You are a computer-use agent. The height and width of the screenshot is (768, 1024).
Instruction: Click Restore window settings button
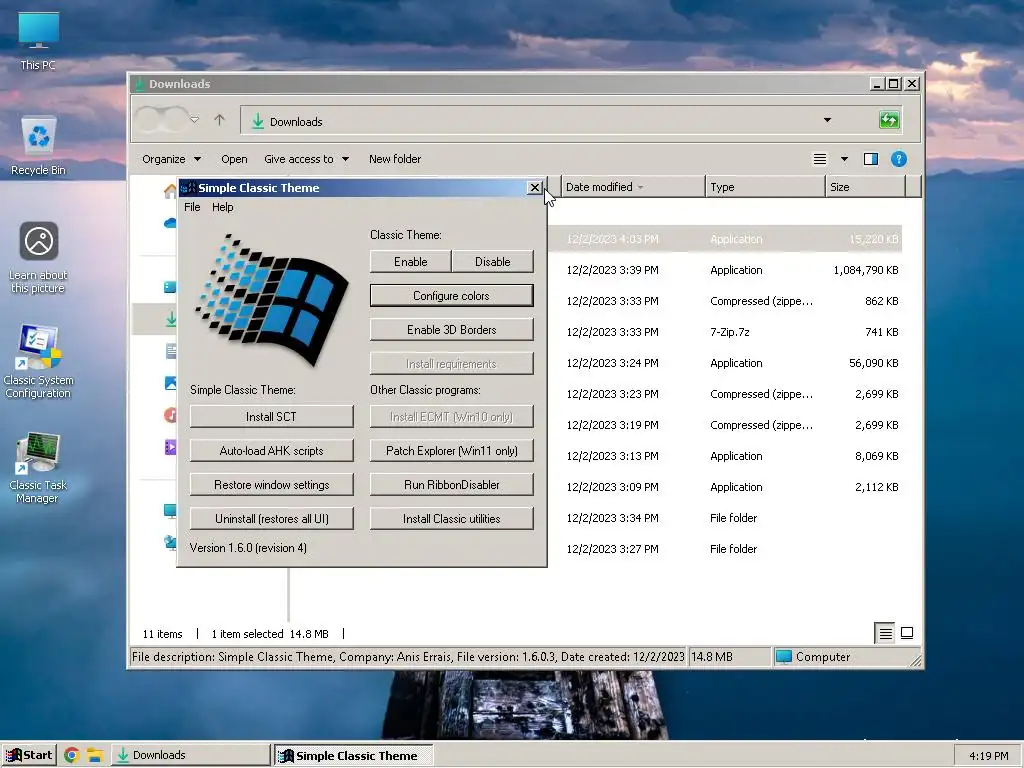(271, 485)
